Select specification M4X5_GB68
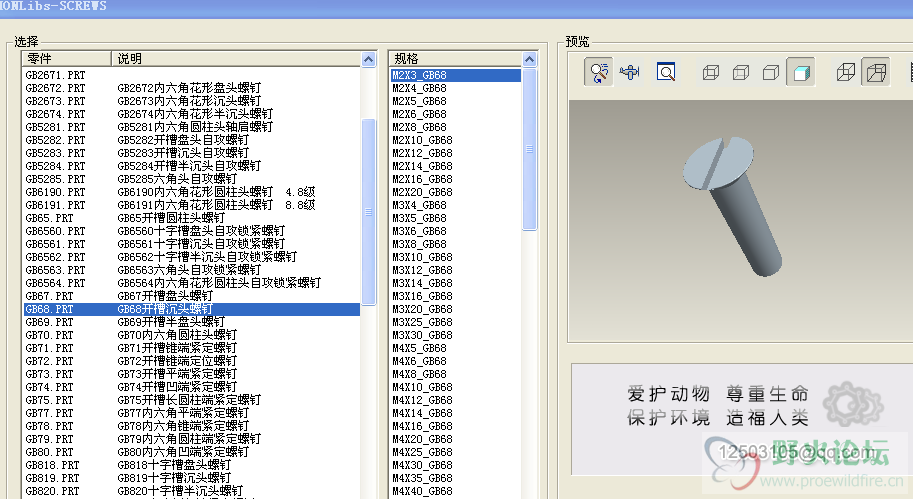 (455, 348)
